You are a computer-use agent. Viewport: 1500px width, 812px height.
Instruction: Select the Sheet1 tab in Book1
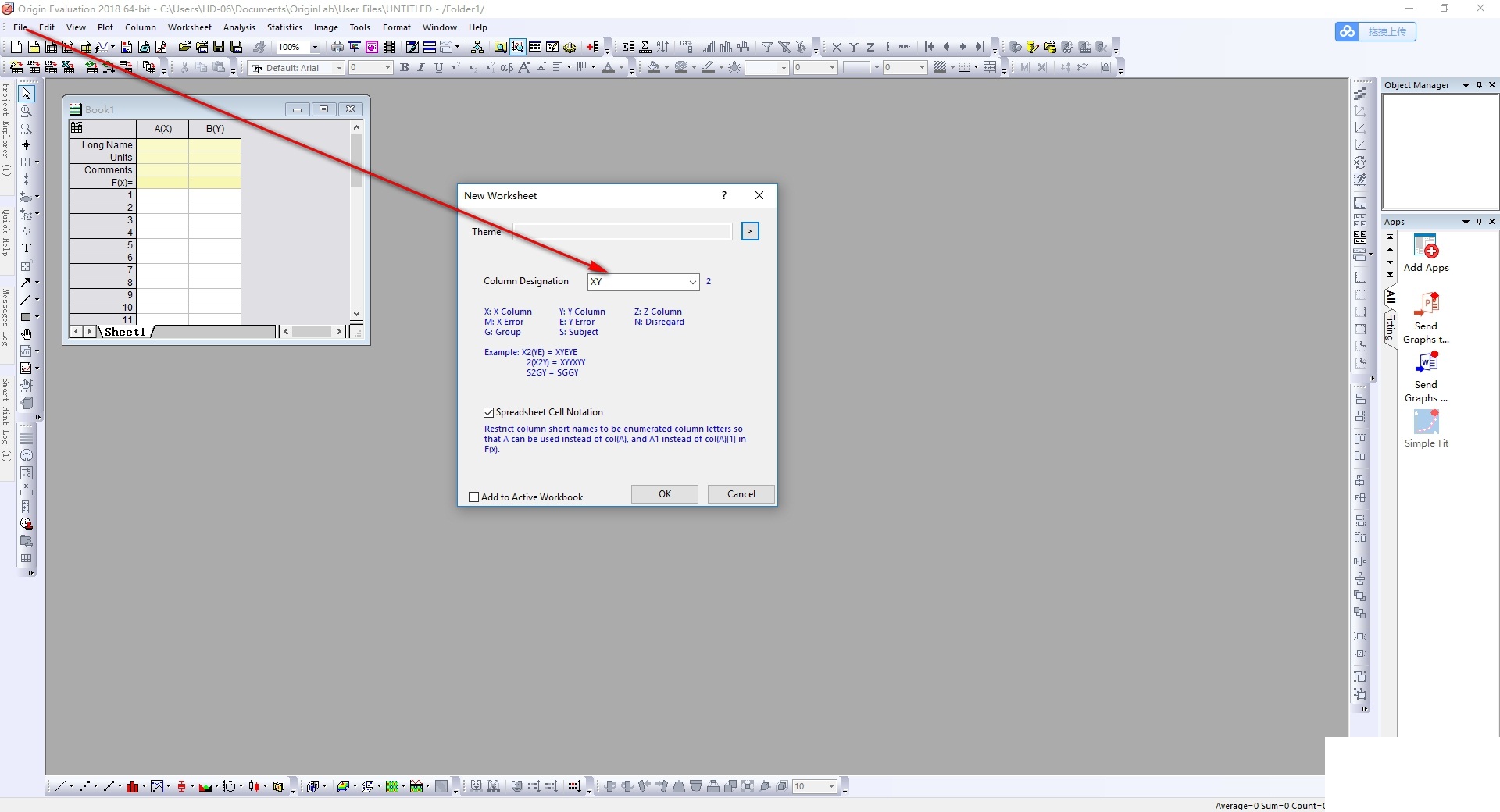[125, 332]
